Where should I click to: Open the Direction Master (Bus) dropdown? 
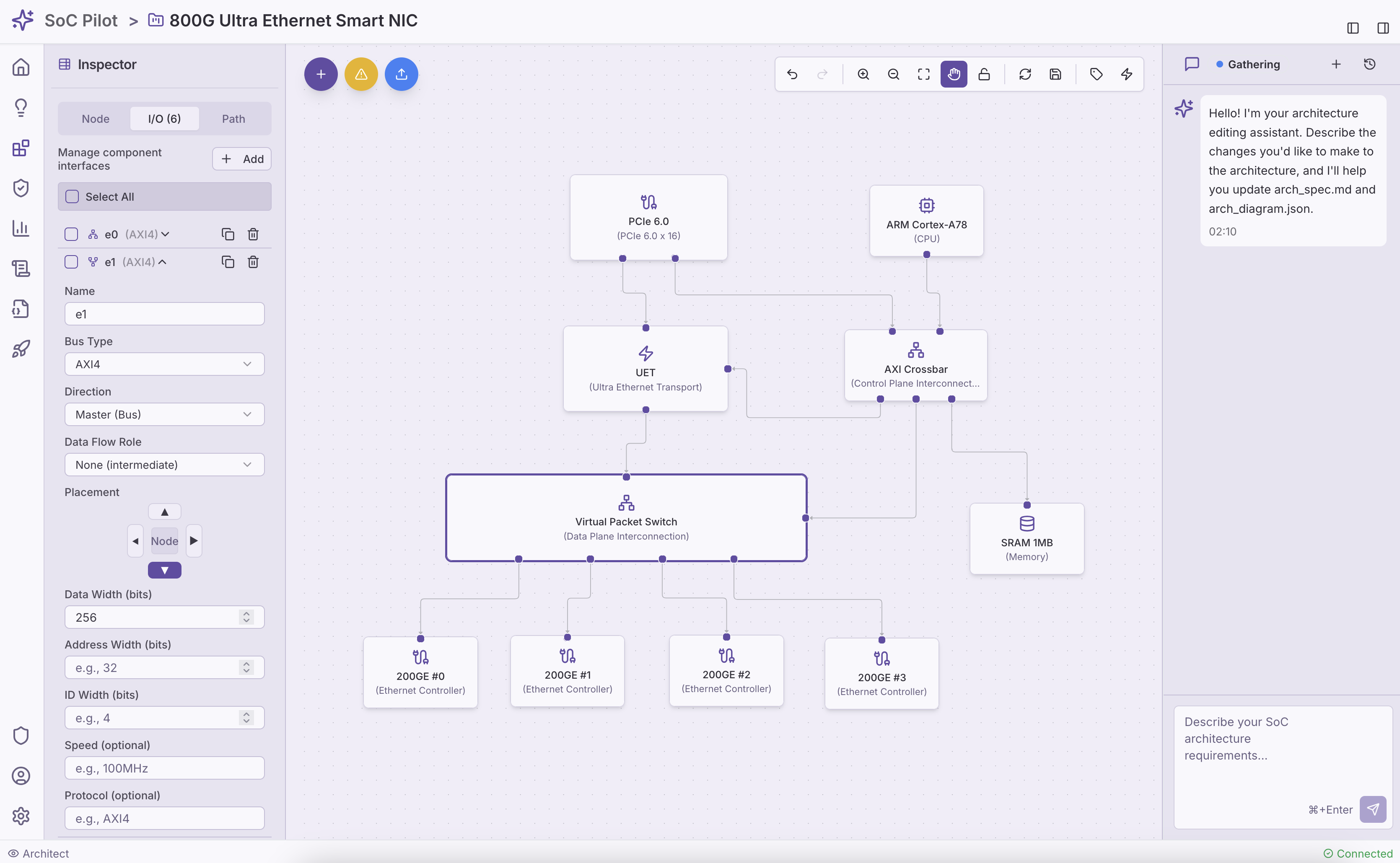[164, 414]
